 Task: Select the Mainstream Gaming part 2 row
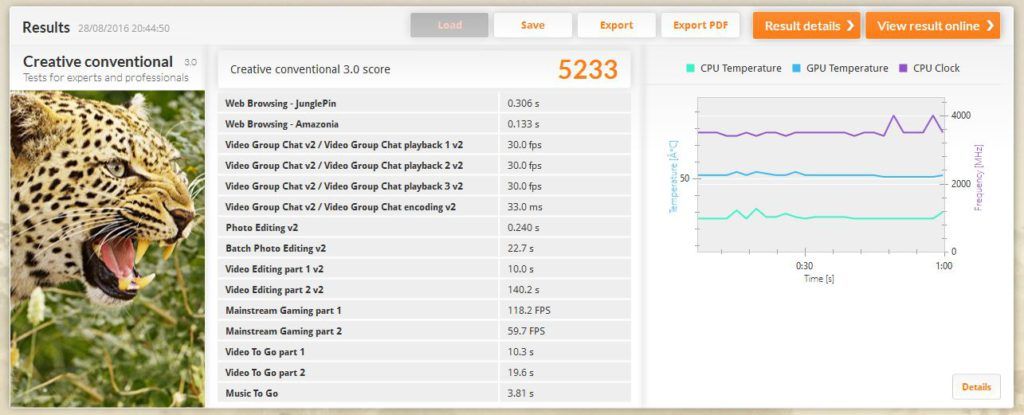coord(424,331)
